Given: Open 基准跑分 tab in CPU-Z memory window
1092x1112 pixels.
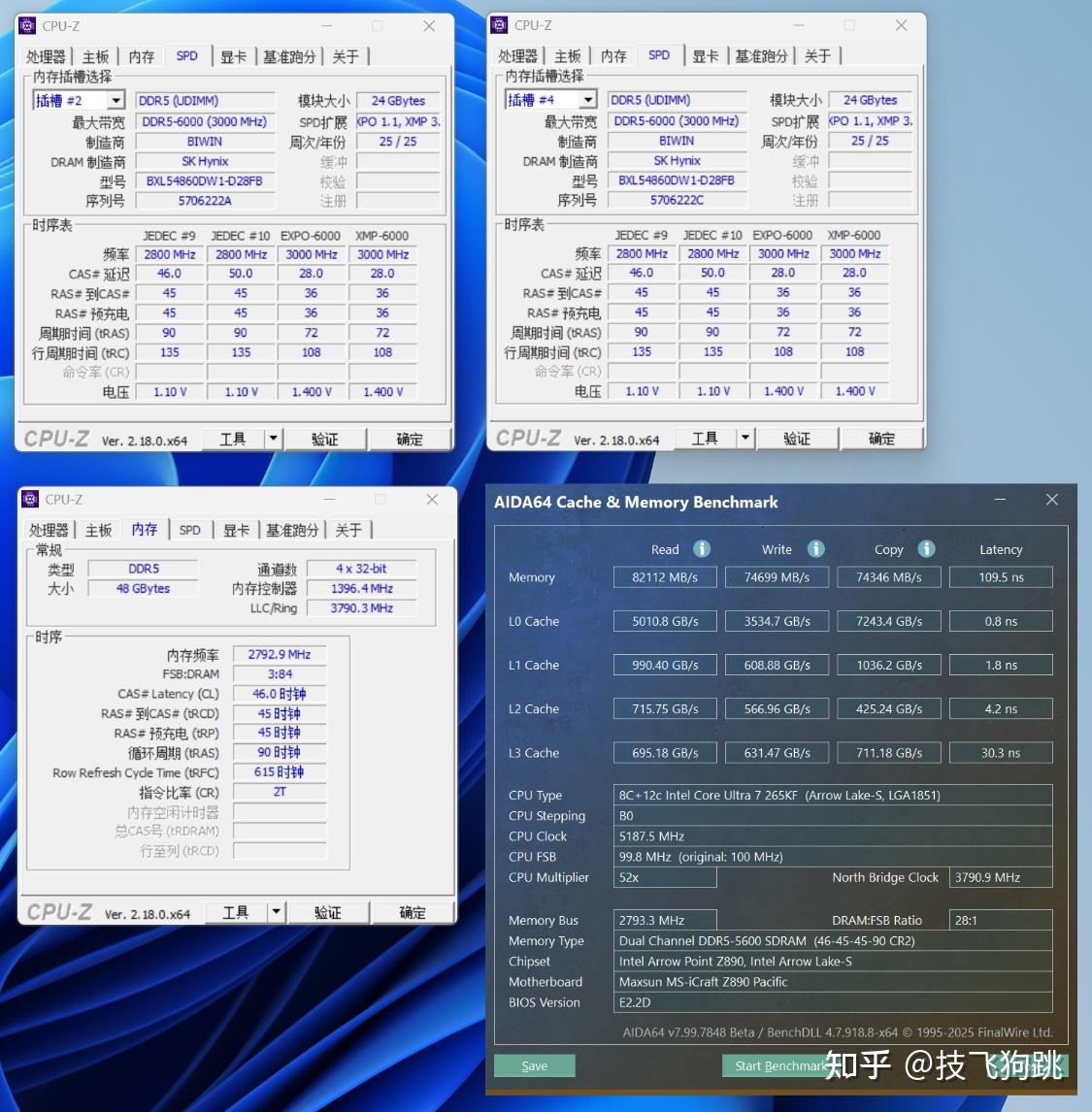Looking at the screenshot, I should point(292,530).
